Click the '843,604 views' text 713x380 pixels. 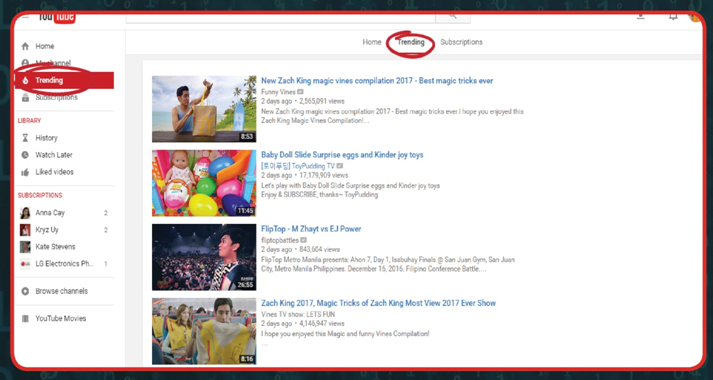coord(320,250)
